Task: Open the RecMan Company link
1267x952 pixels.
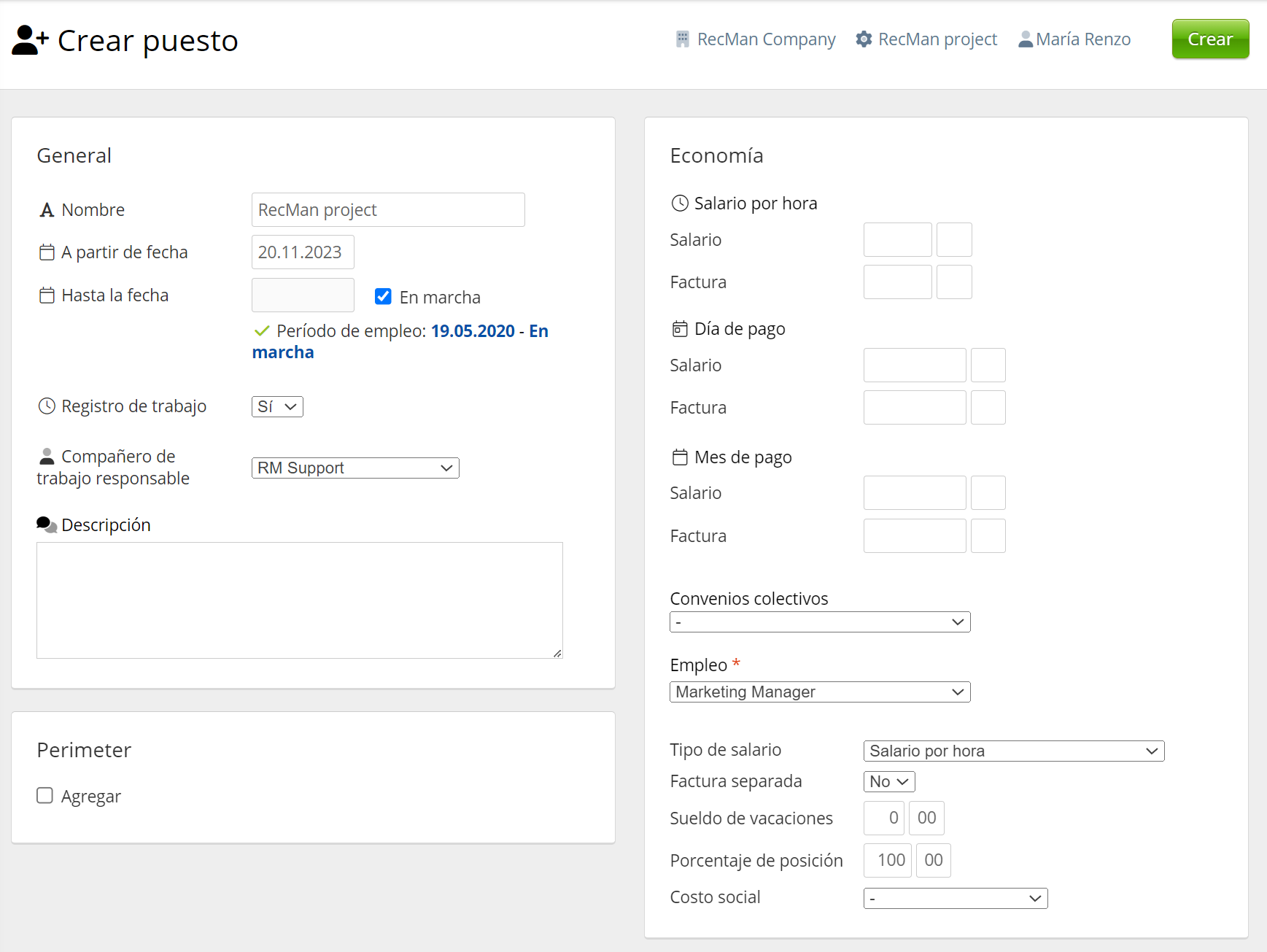Action: (766, 39)
